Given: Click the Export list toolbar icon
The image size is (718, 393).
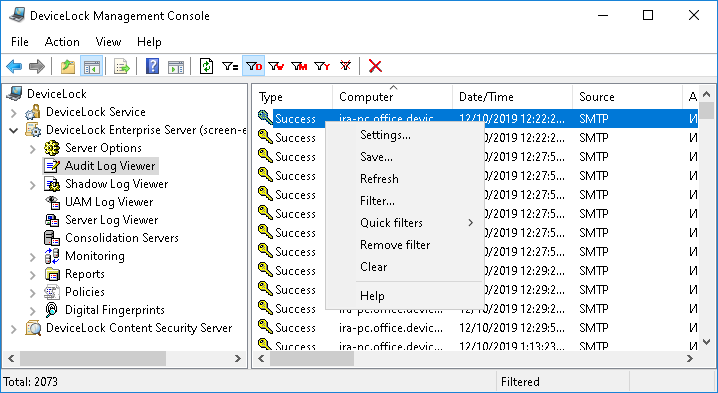Looking at the screenshot, I should tap(121, 66).
